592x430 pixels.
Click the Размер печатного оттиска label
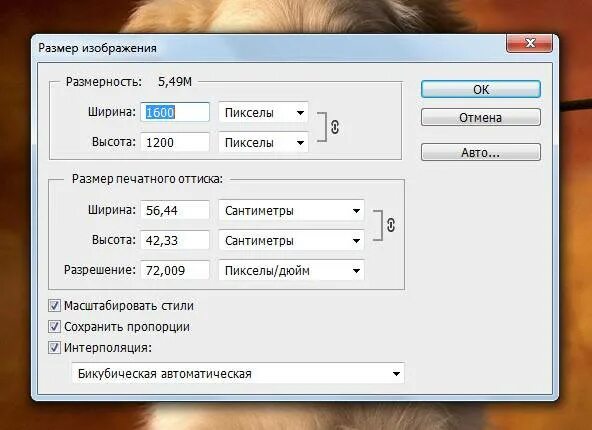click(147, 179)
